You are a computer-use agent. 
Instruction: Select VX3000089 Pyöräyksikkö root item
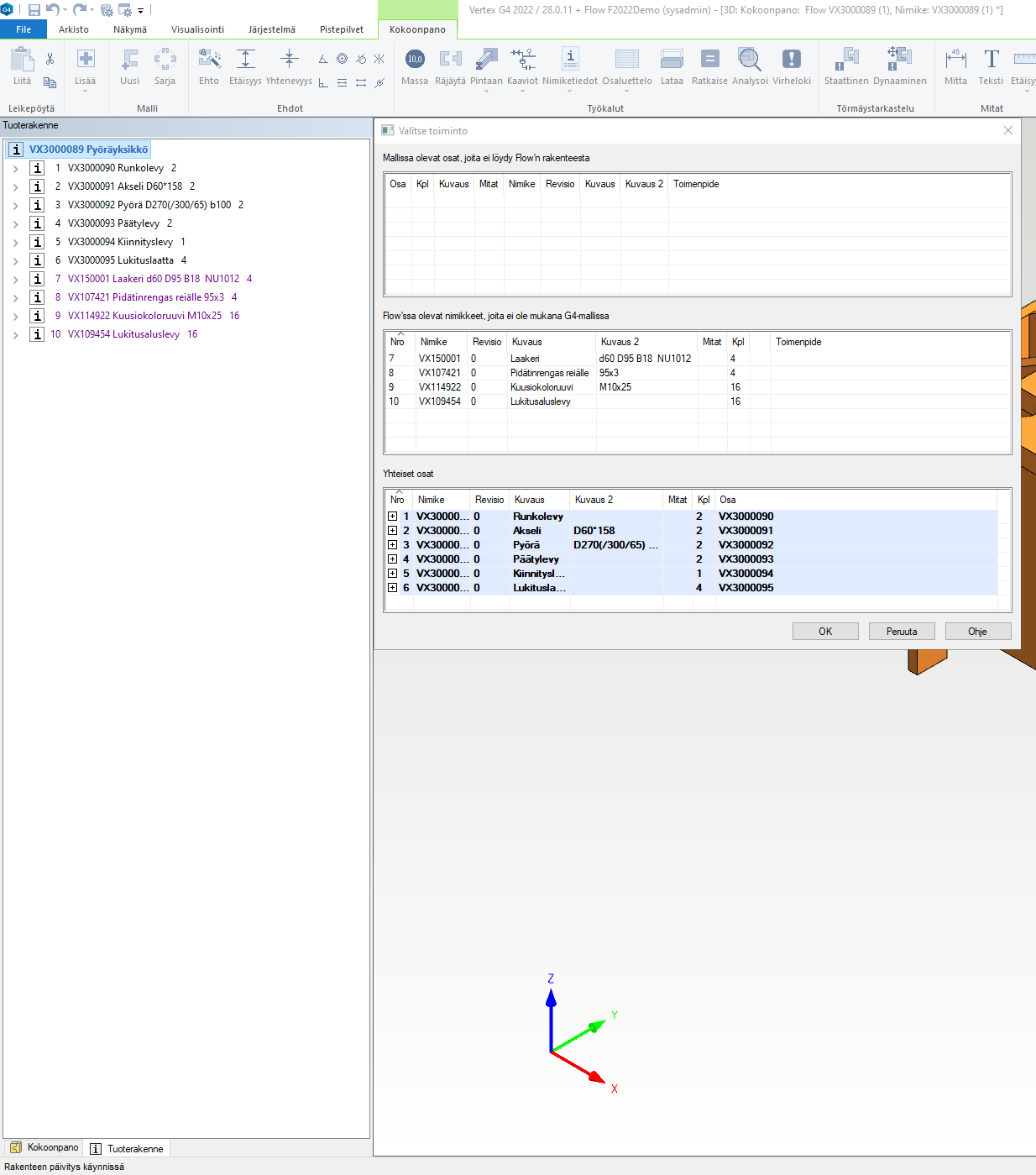(x=88, y=149)
